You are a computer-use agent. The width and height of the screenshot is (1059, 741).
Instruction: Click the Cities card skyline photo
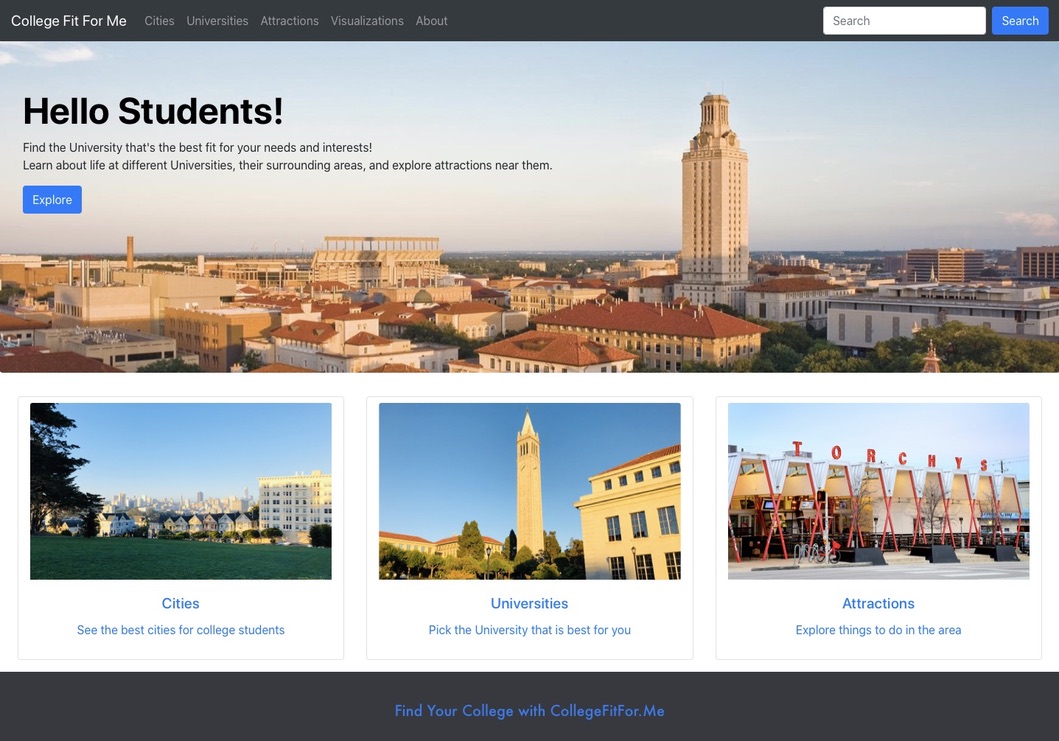pos(181,491)
